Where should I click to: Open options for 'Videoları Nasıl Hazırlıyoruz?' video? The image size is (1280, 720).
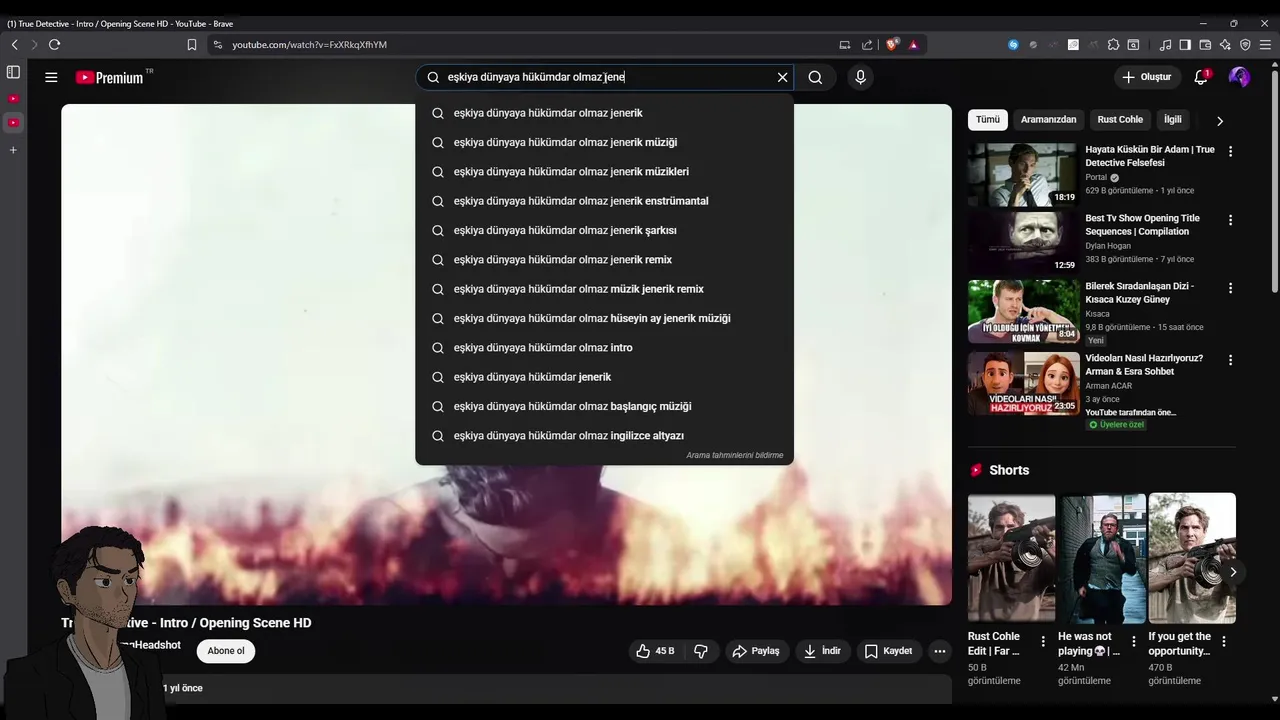click(1230, 359)
